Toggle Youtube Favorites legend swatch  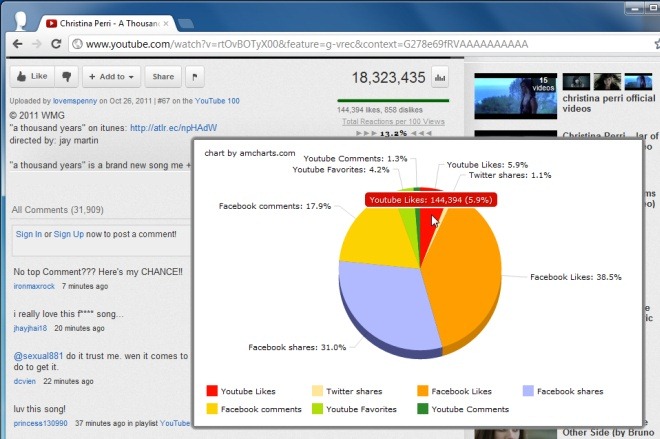317,409
